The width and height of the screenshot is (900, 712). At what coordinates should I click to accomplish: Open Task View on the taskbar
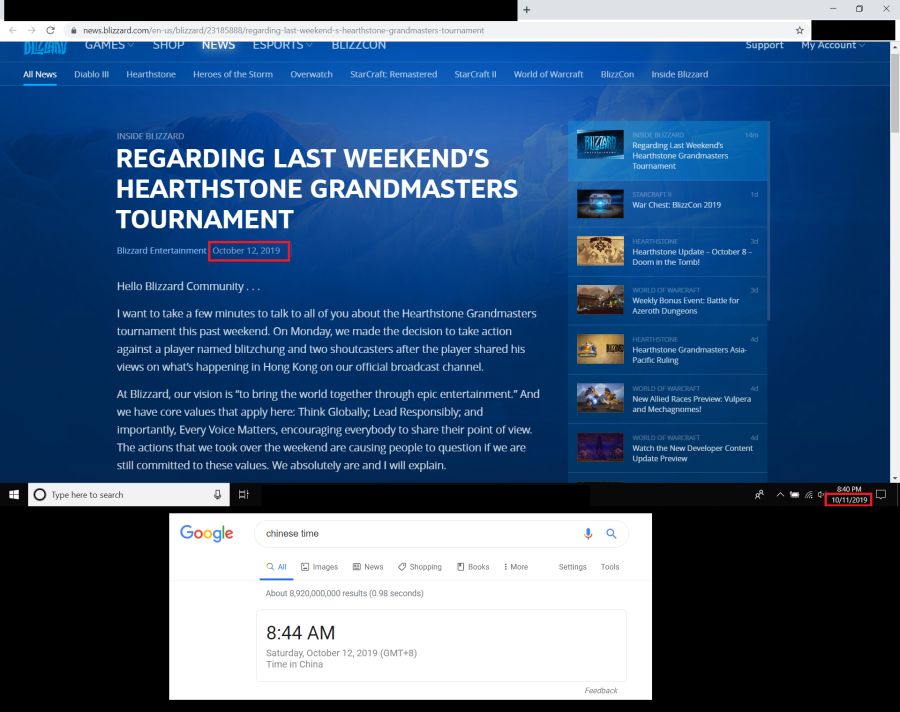(243, 494)
